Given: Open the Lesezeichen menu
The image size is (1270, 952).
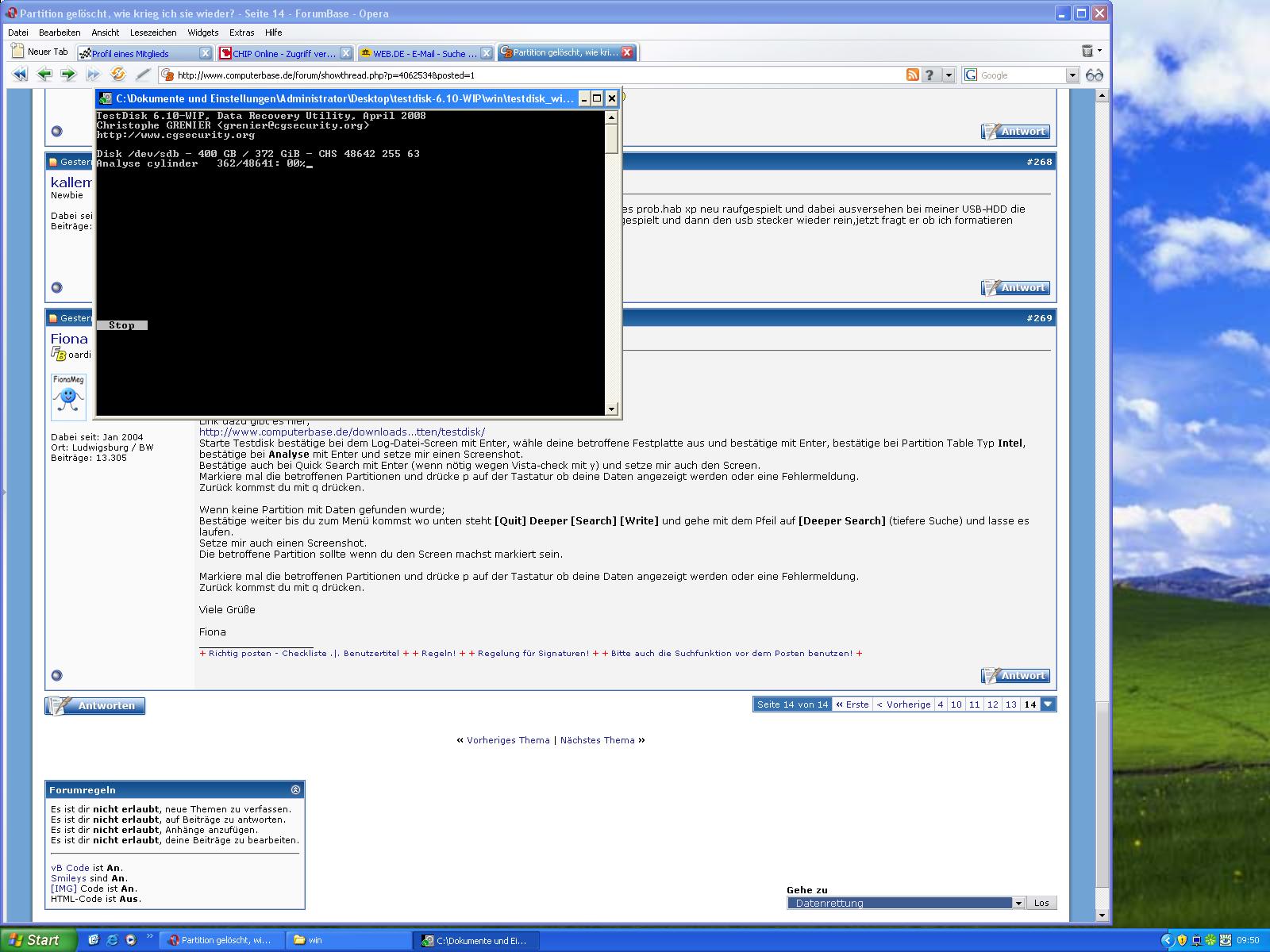Looking at the screenshot, I should [x=153, y=33].
